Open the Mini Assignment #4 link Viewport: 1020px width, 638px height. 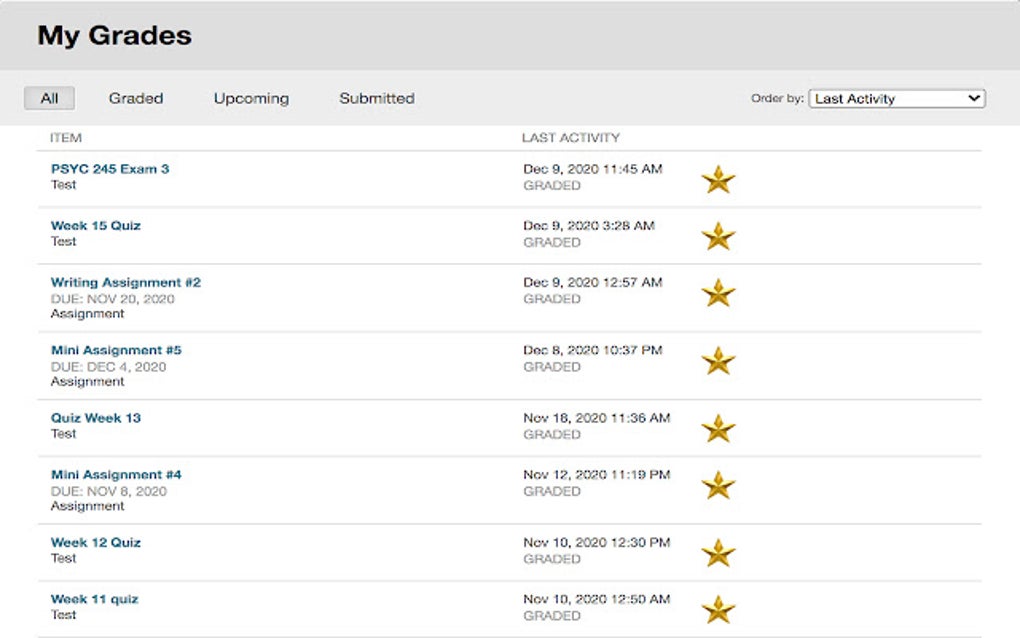(x=116, y=475)
